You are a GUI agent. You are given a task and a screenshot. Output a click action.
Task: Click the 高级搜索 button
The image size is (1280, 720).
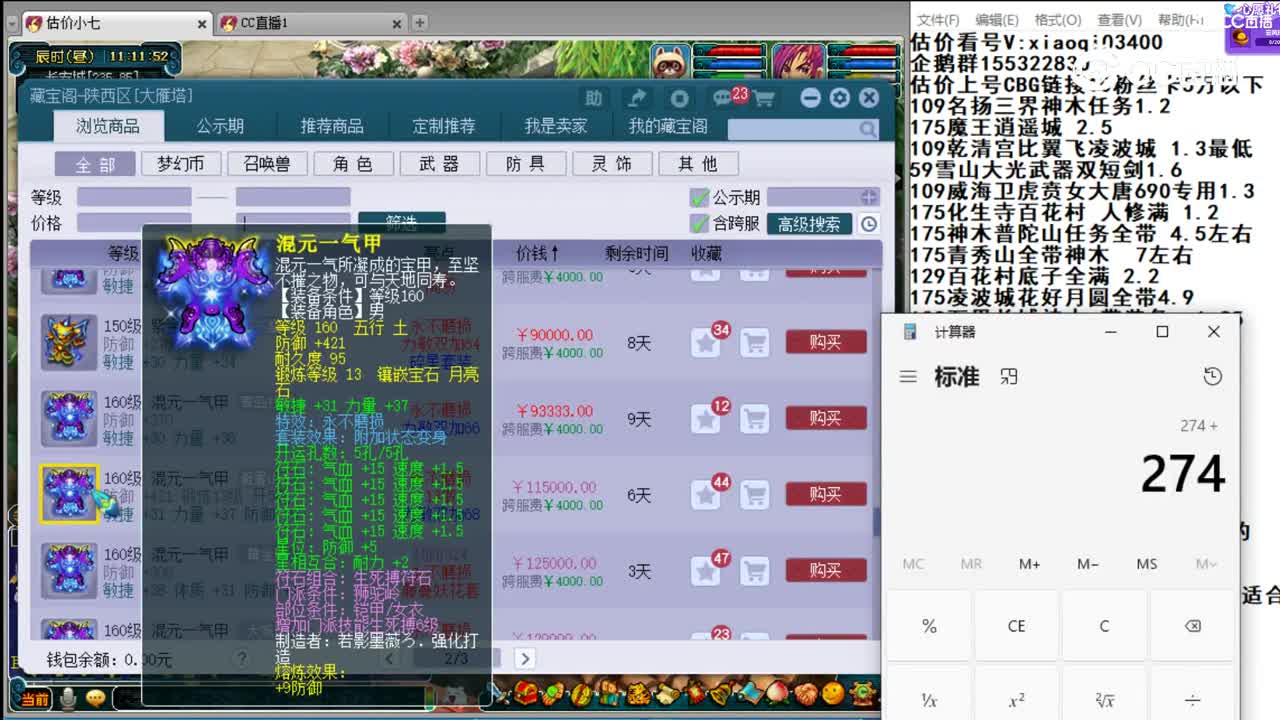(x=809, y=224)
